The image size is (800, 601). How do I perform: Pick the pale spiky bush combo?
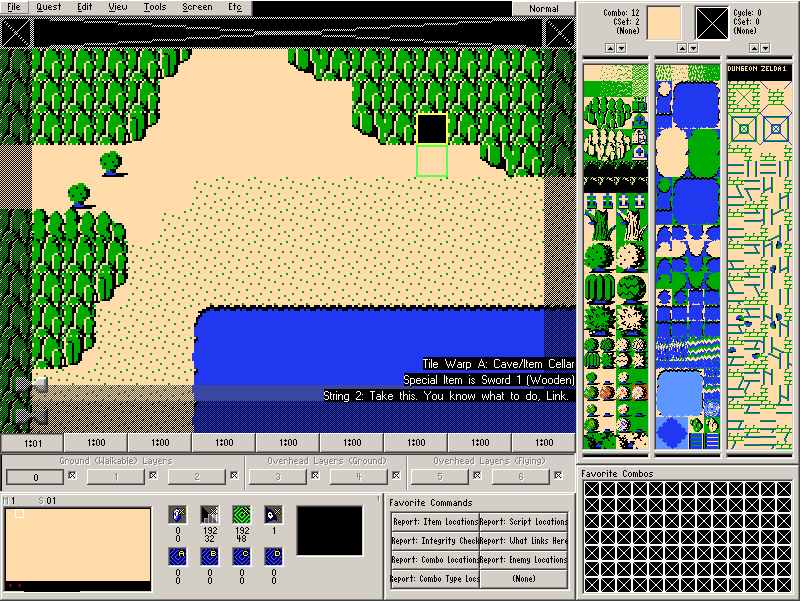[x=632, y=320]
